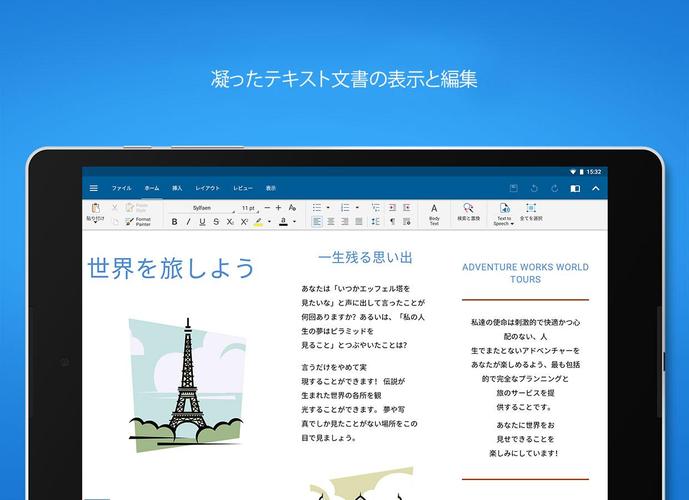Toggle the view mode icon
Screen dimensions: 689x500
click(575, 188)
